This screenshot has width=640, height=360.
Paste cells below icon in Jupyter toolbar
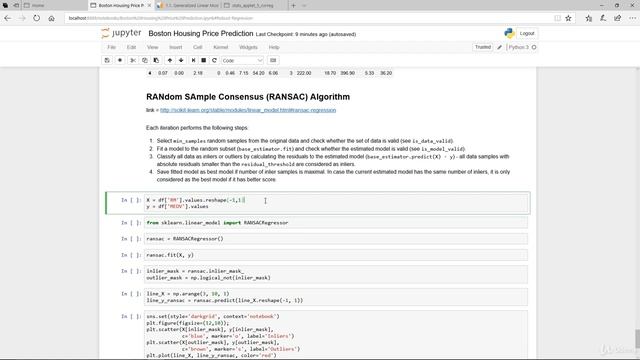point(156,60)
